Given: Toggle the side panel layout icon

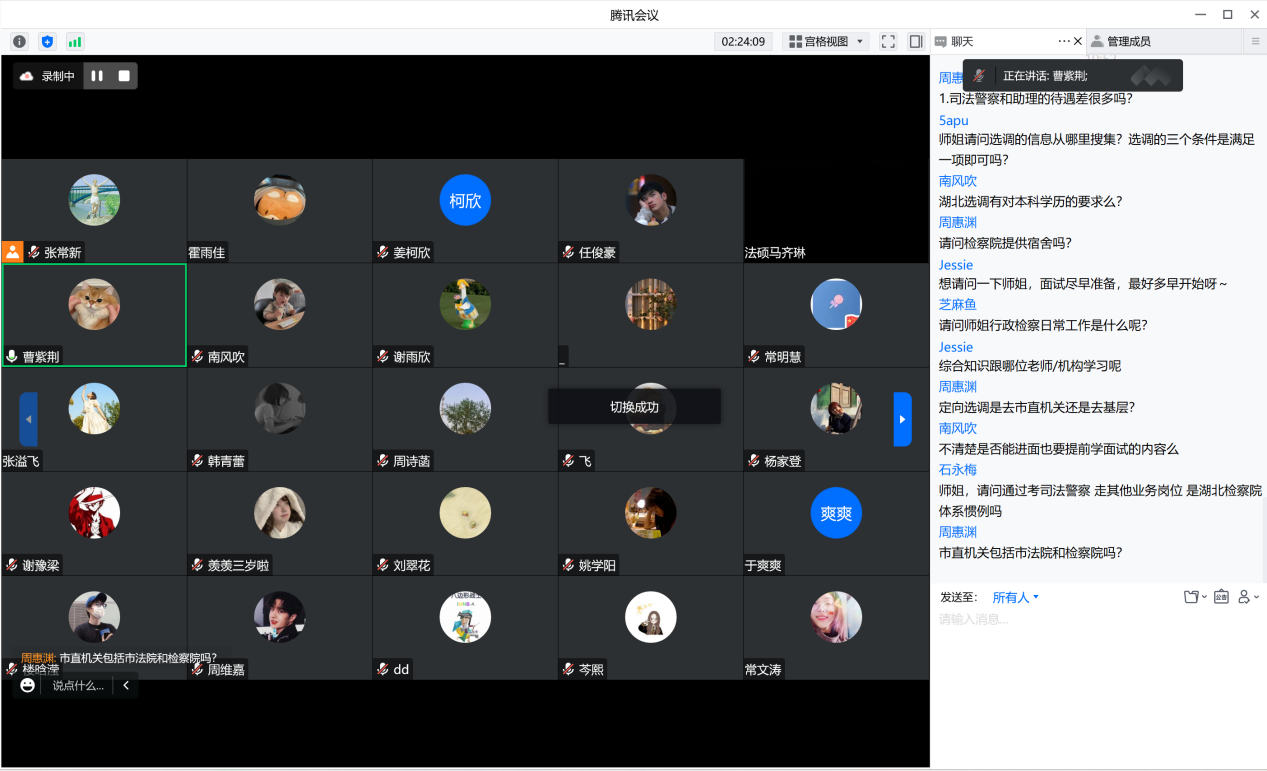Looking at the screenshot, I should click(915, 42).
